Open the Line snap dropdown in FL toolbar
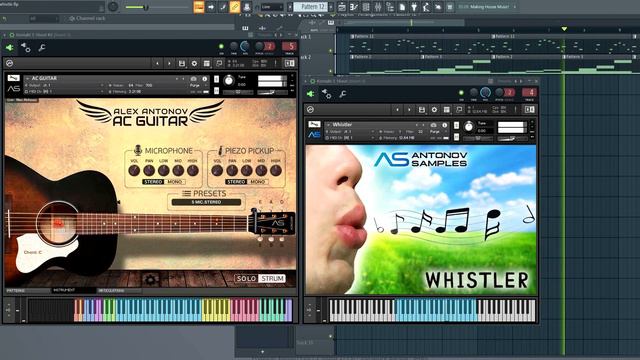Viewport: 640px width, 360px height. [272, 7]
